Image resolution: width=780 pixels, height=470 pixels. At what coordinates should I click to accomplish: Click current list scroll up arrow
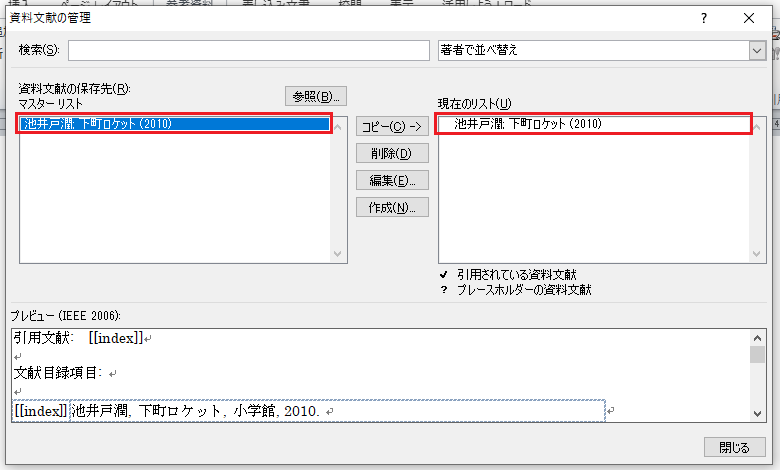click(x=757, y=127)
